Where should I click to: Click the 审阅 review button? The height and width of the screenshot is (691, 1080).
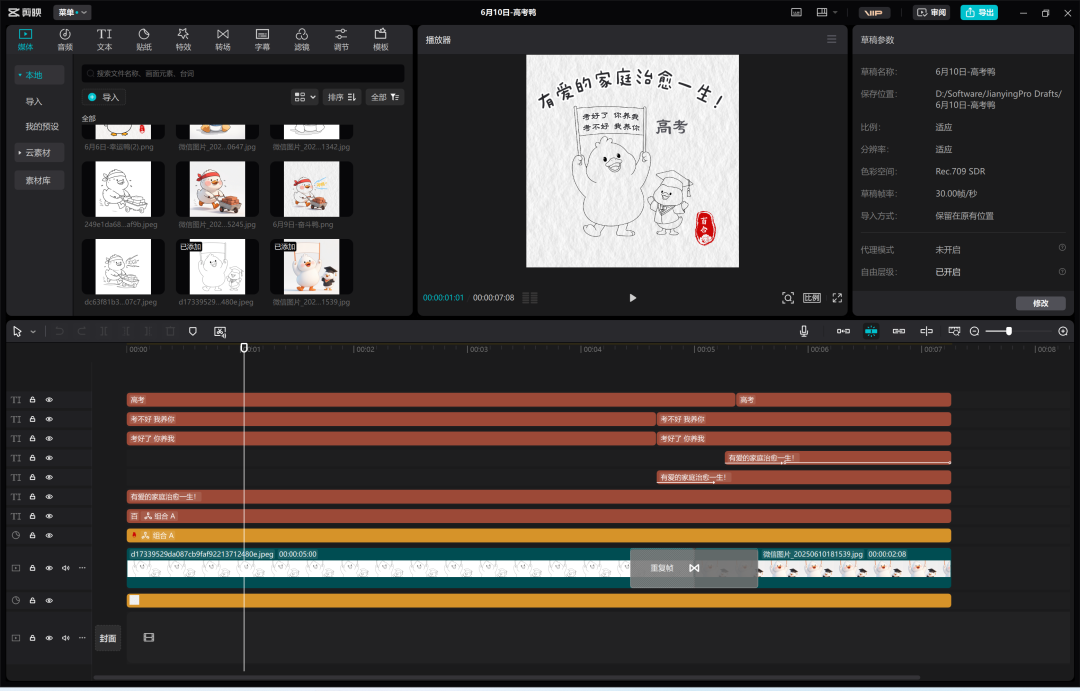click(x=932, y=12)
